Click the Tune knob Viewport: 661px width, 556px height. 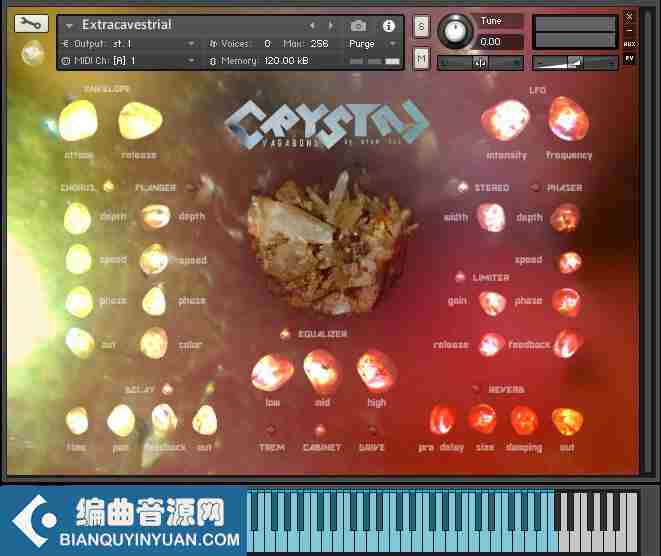coord(455,31)
